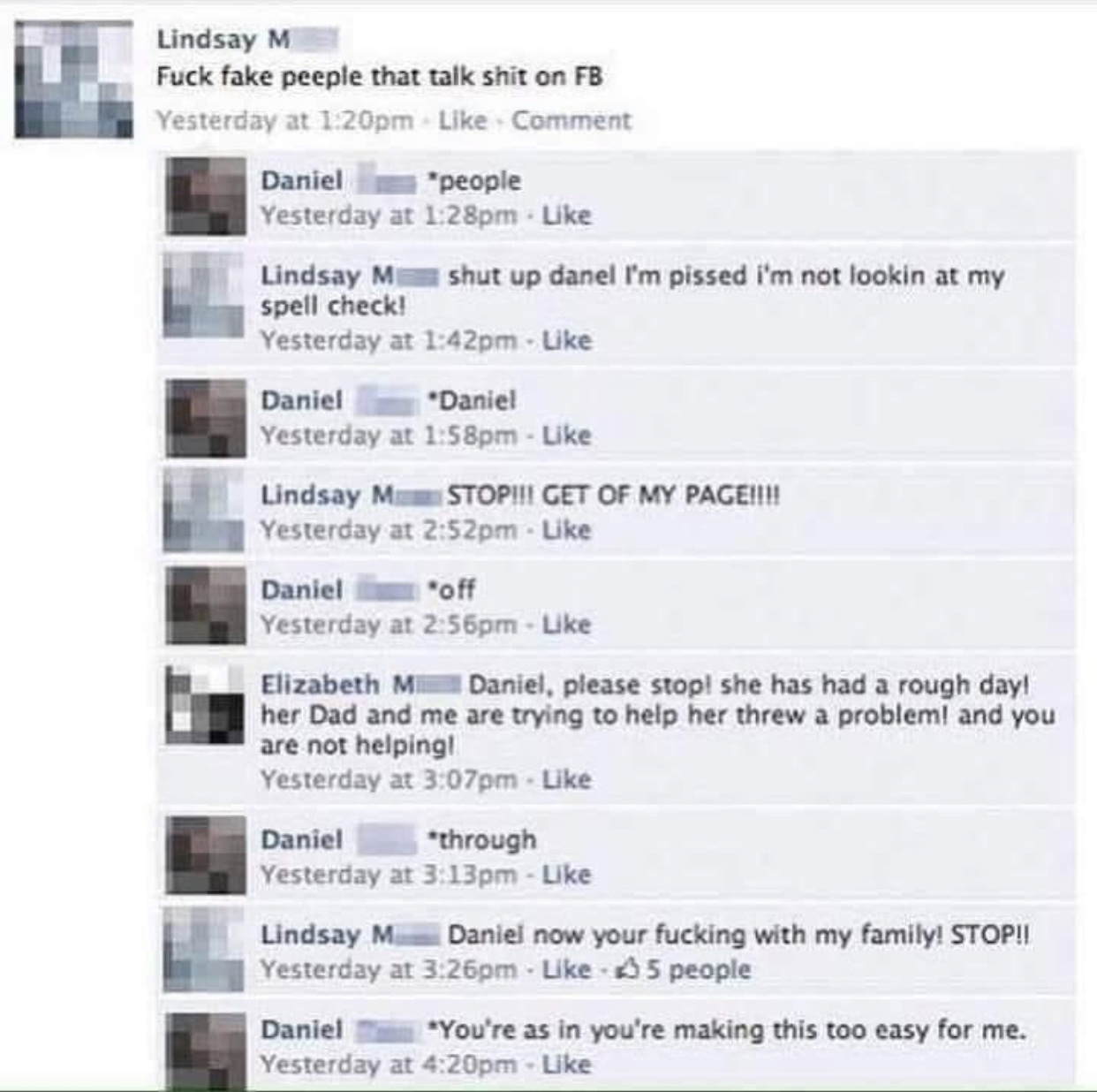
Task: Like Daniel's *off comment
Action: point(566,625)
